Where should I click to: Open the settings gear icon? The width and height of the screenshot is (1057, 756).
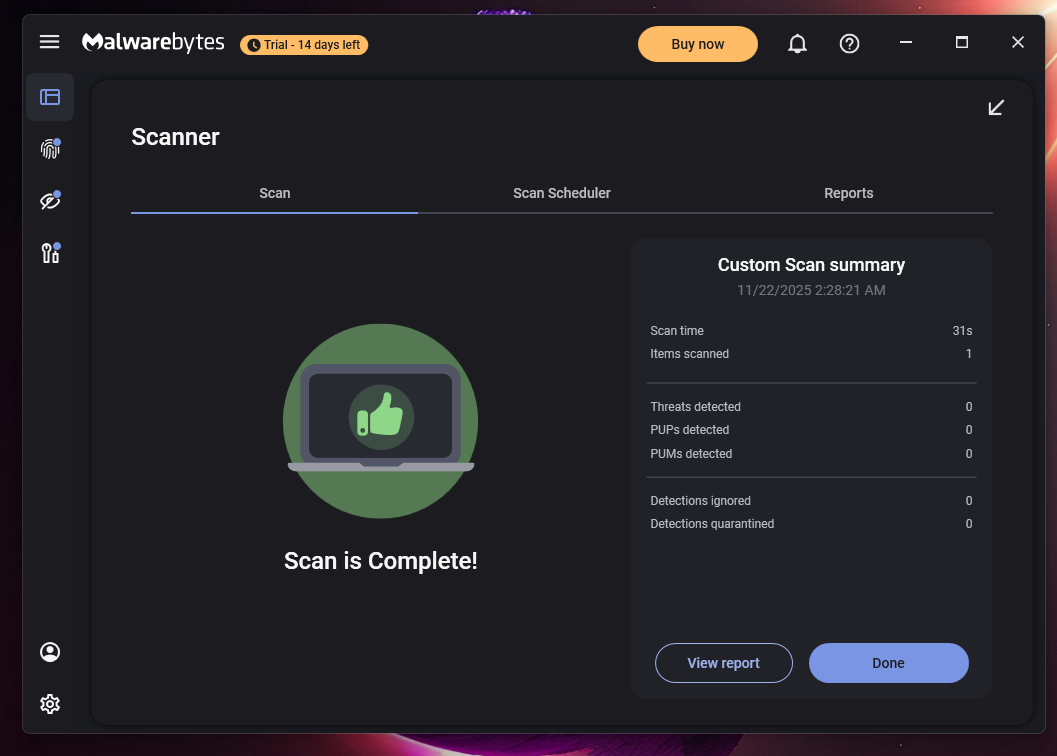(x=50, y=704)
